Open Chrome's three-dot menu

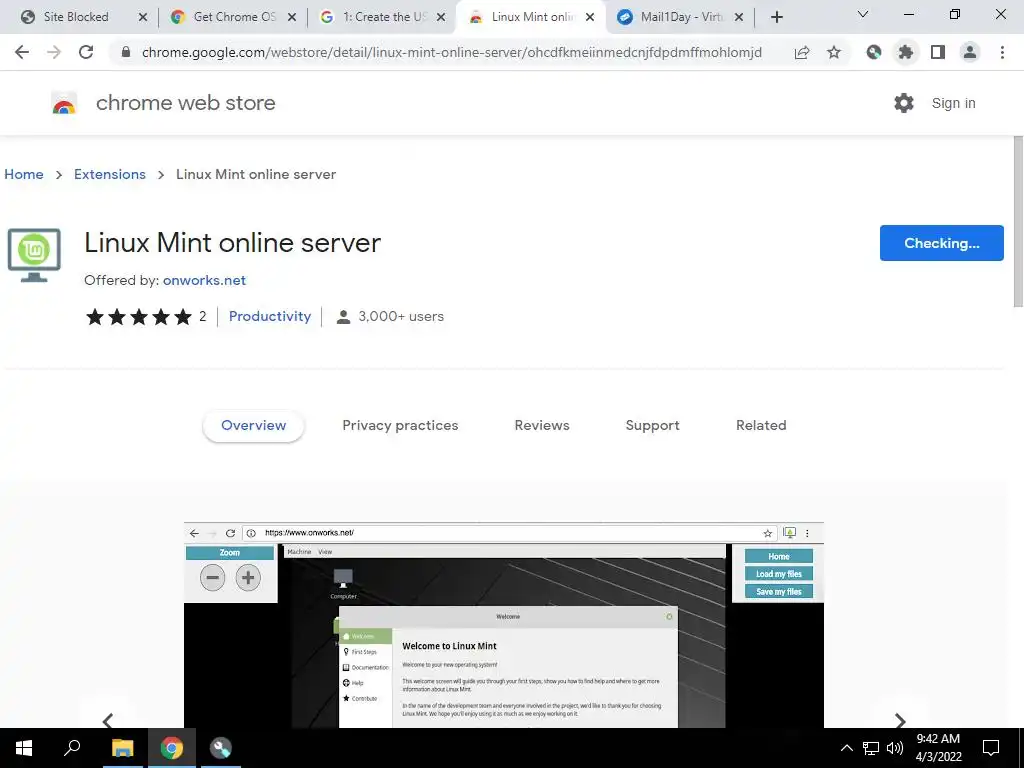pos(1002,52)
